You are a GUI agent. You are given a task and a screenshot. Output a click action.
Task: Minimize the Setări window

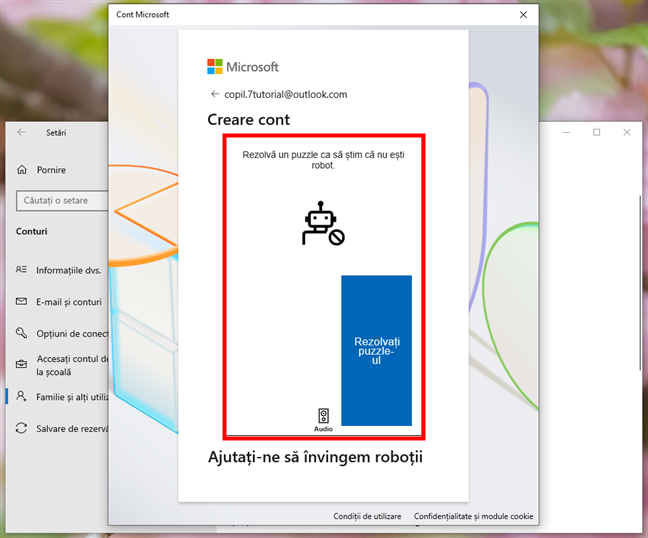pyautogui.click(x=567, y=132)
